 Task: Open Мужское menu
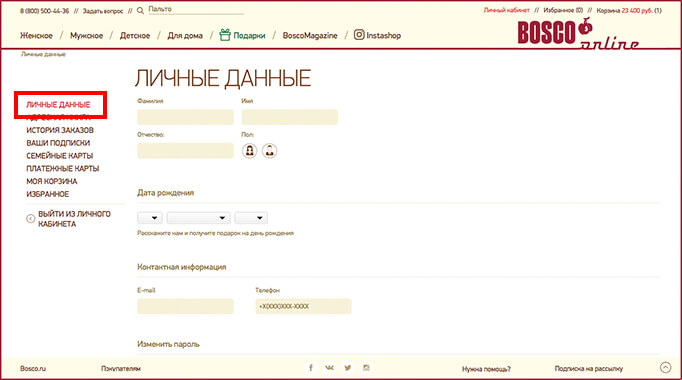[x=87, y=36]
